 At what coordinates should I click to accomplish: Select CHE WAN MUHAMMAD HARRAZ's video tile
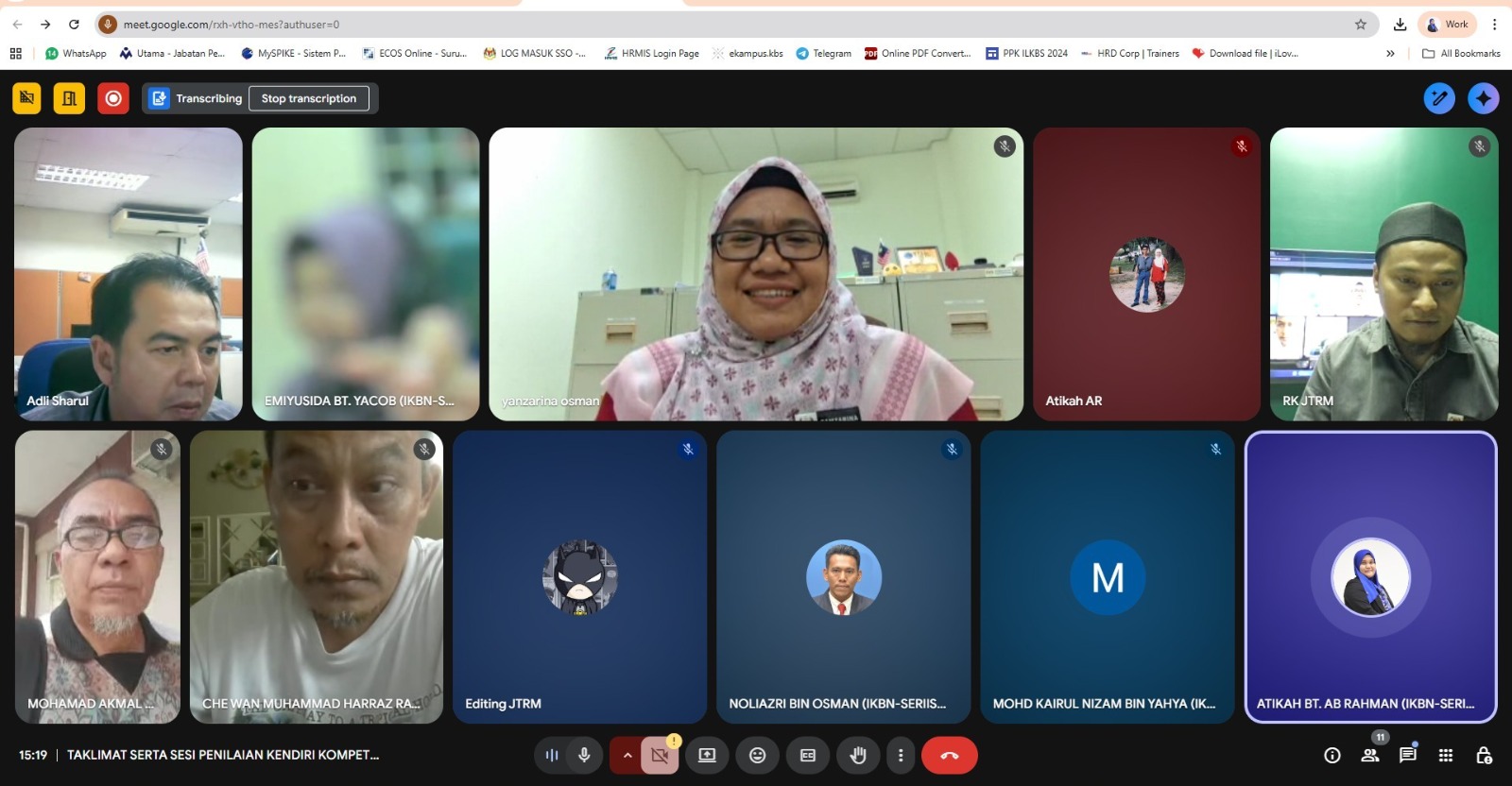317,577
